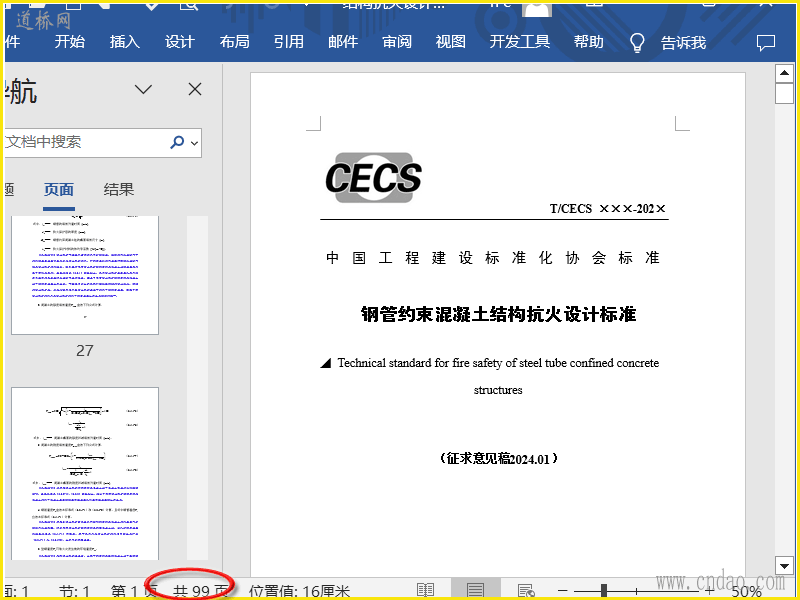Select the 审阅 ribbon tab

(x=397, y=42)
